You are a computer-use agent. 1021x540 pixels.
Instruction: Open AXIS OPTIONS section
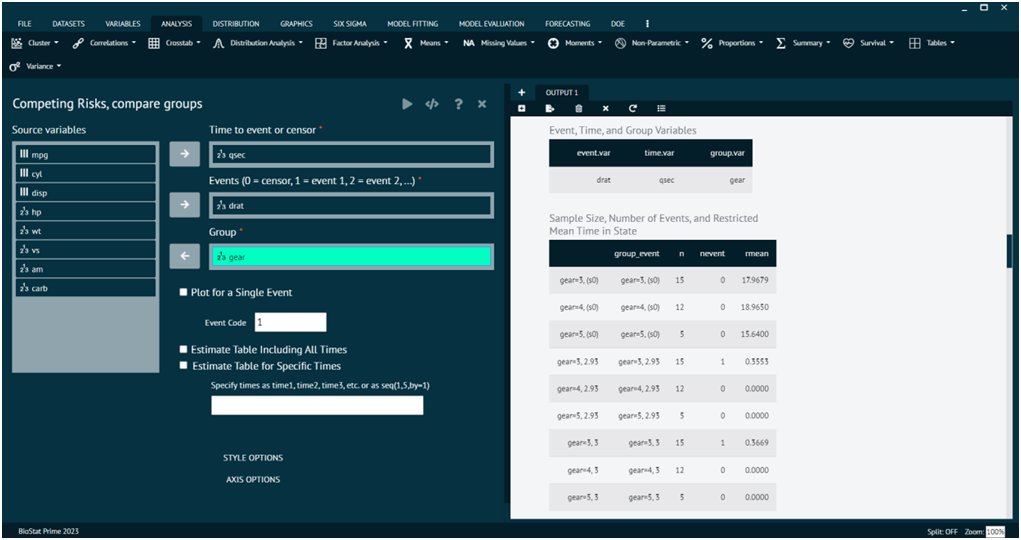253,480
